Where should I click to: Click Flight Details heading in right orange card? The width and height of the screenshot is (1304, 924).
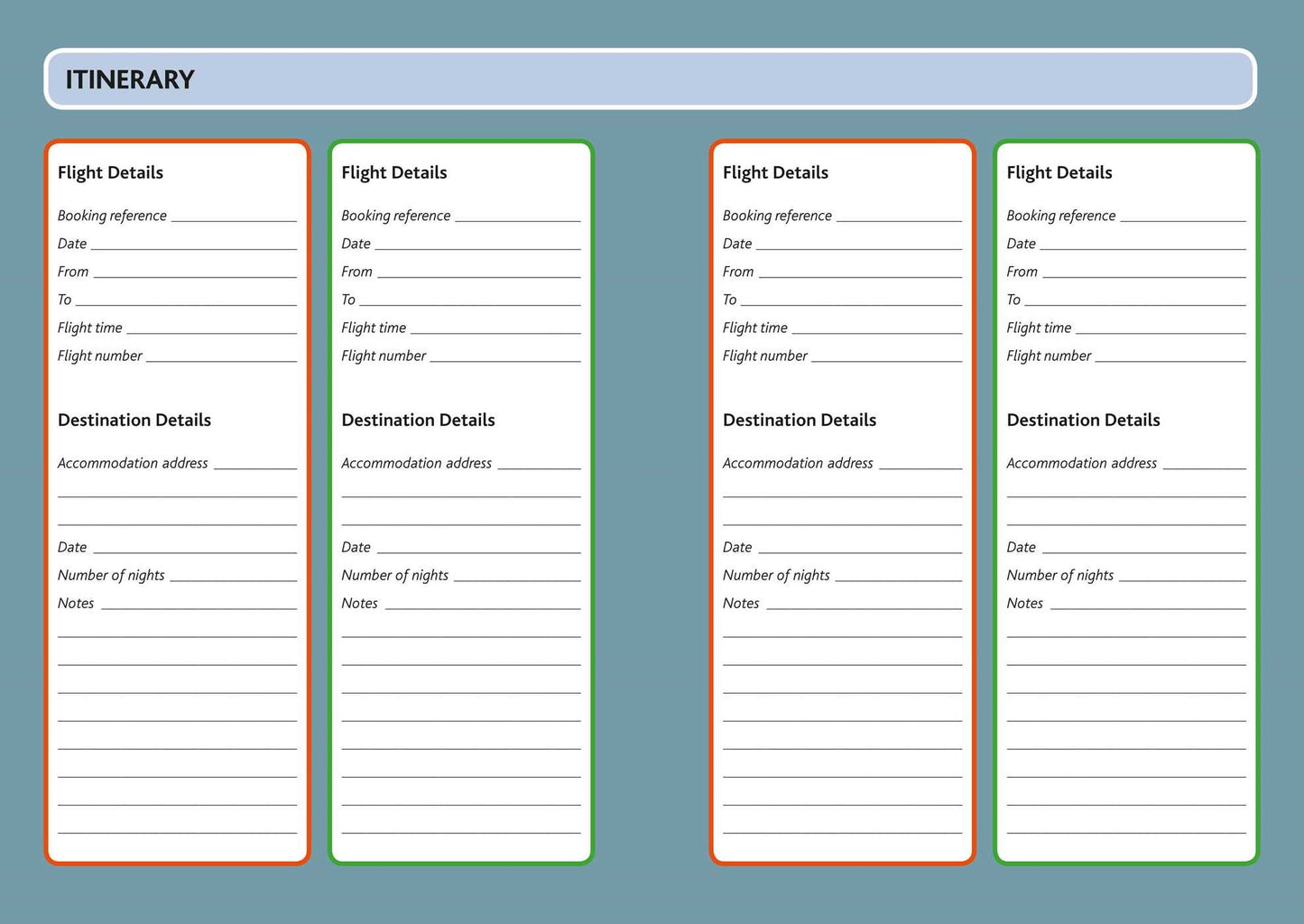pyautogui.click(x=775, y=172)
